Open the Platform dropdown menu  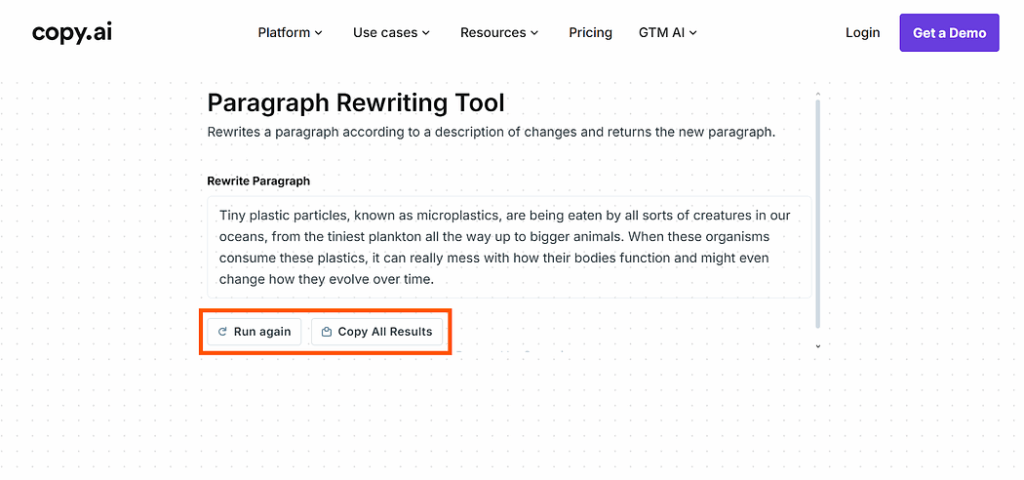point(290,33)
